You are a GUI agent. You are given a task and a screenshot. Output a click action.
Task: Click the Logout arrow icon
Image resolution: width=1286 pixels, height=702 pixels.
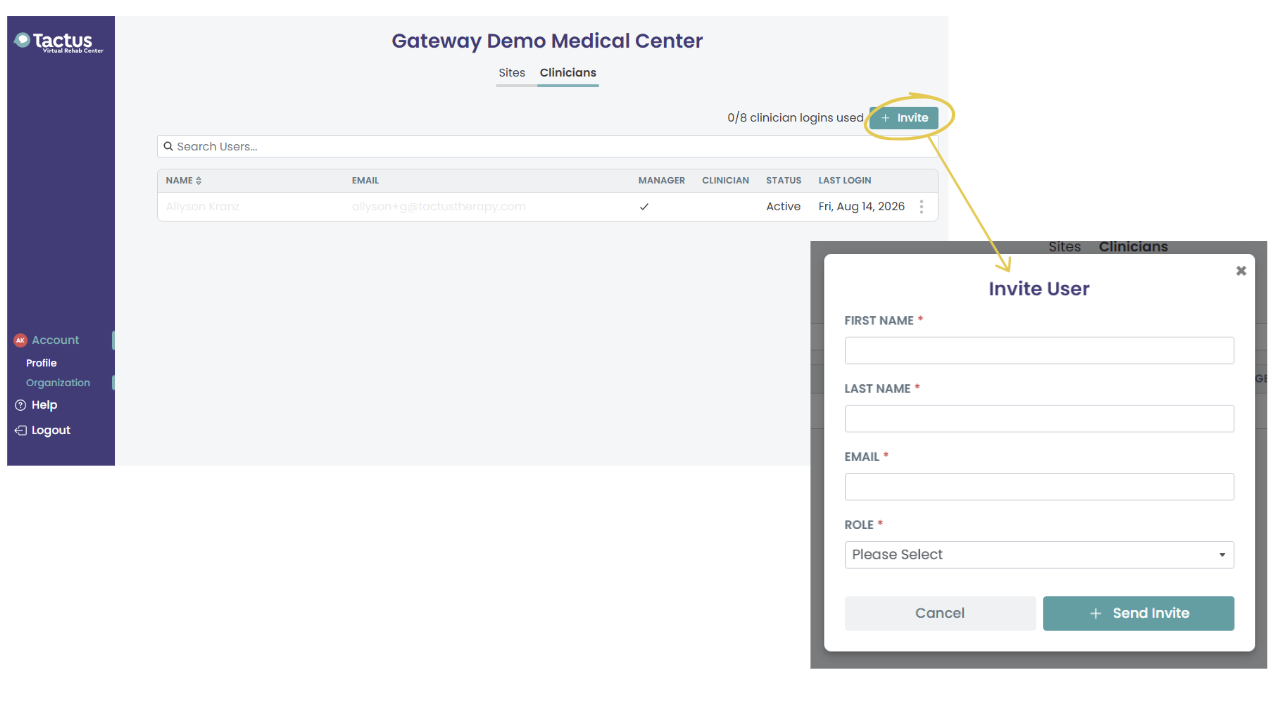[x=20, y=430]
